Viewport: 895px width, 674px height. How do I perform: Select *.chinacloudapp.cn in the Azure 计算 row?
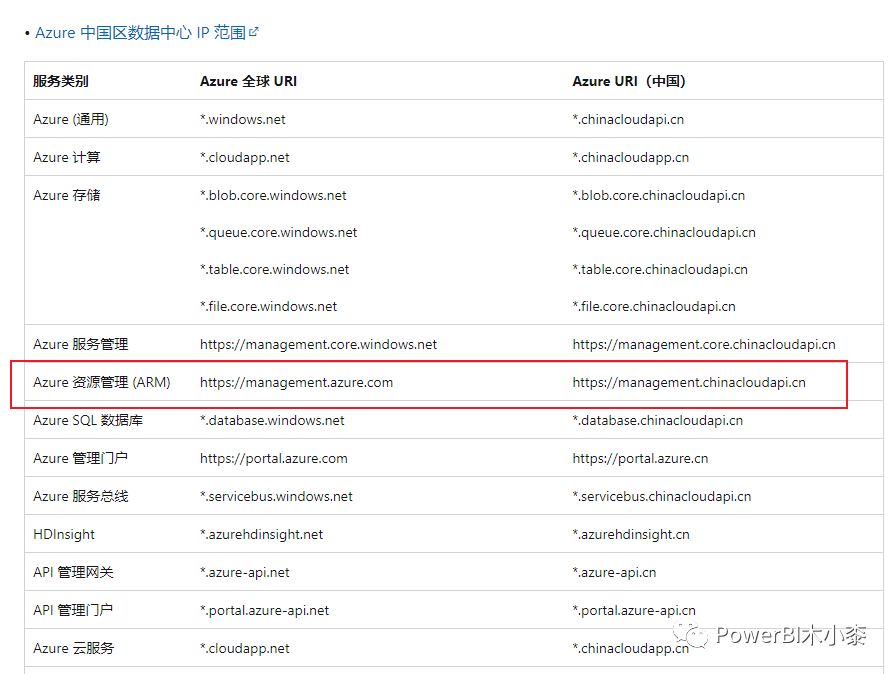pyautogui.click(x=631, y=158)
